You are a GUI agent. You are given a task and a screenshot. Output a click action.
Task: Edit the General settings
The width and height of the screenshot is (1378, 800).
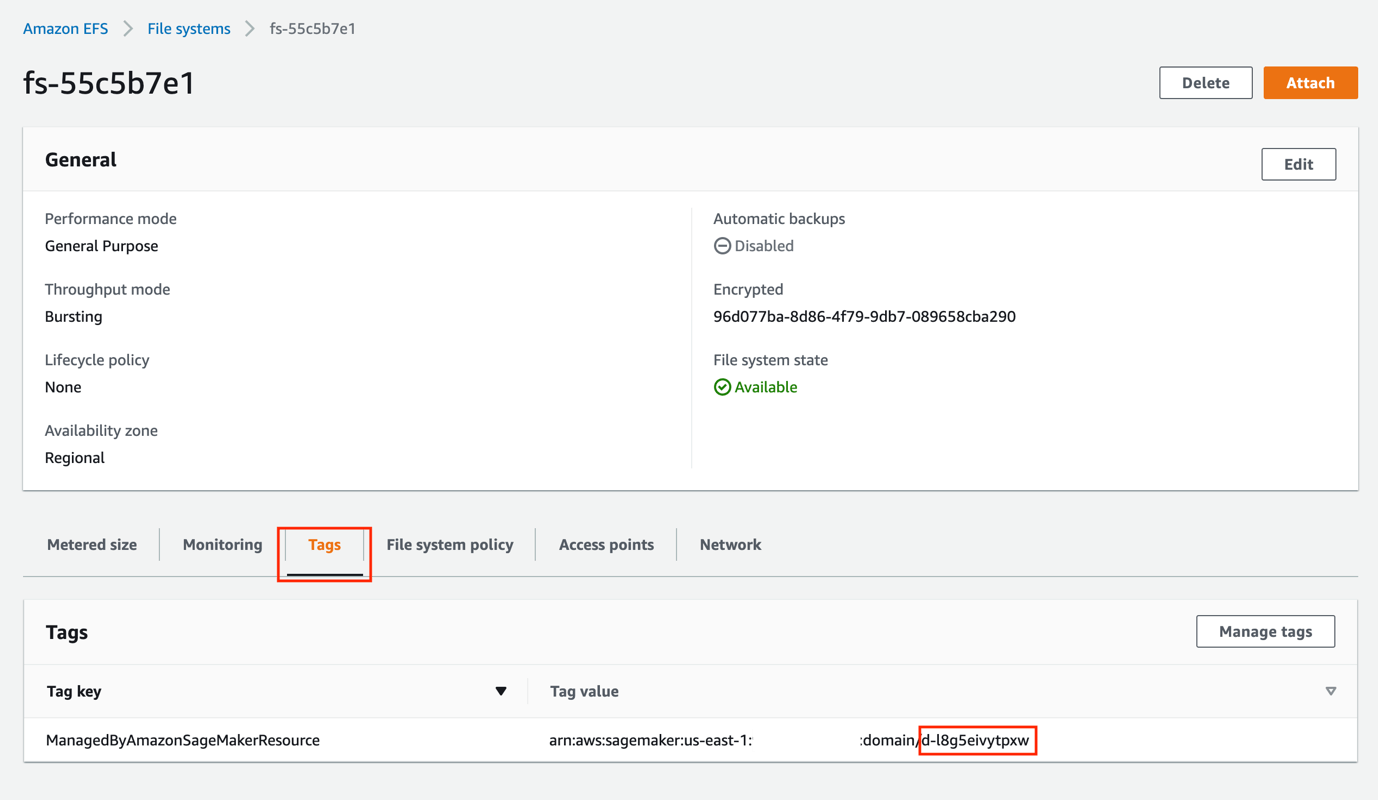(1298, 164)
